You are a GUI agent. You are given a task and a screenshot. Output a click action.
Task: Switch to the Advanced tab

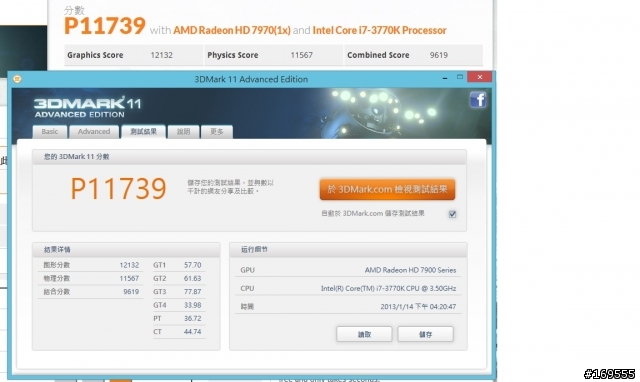pos(94,132)
